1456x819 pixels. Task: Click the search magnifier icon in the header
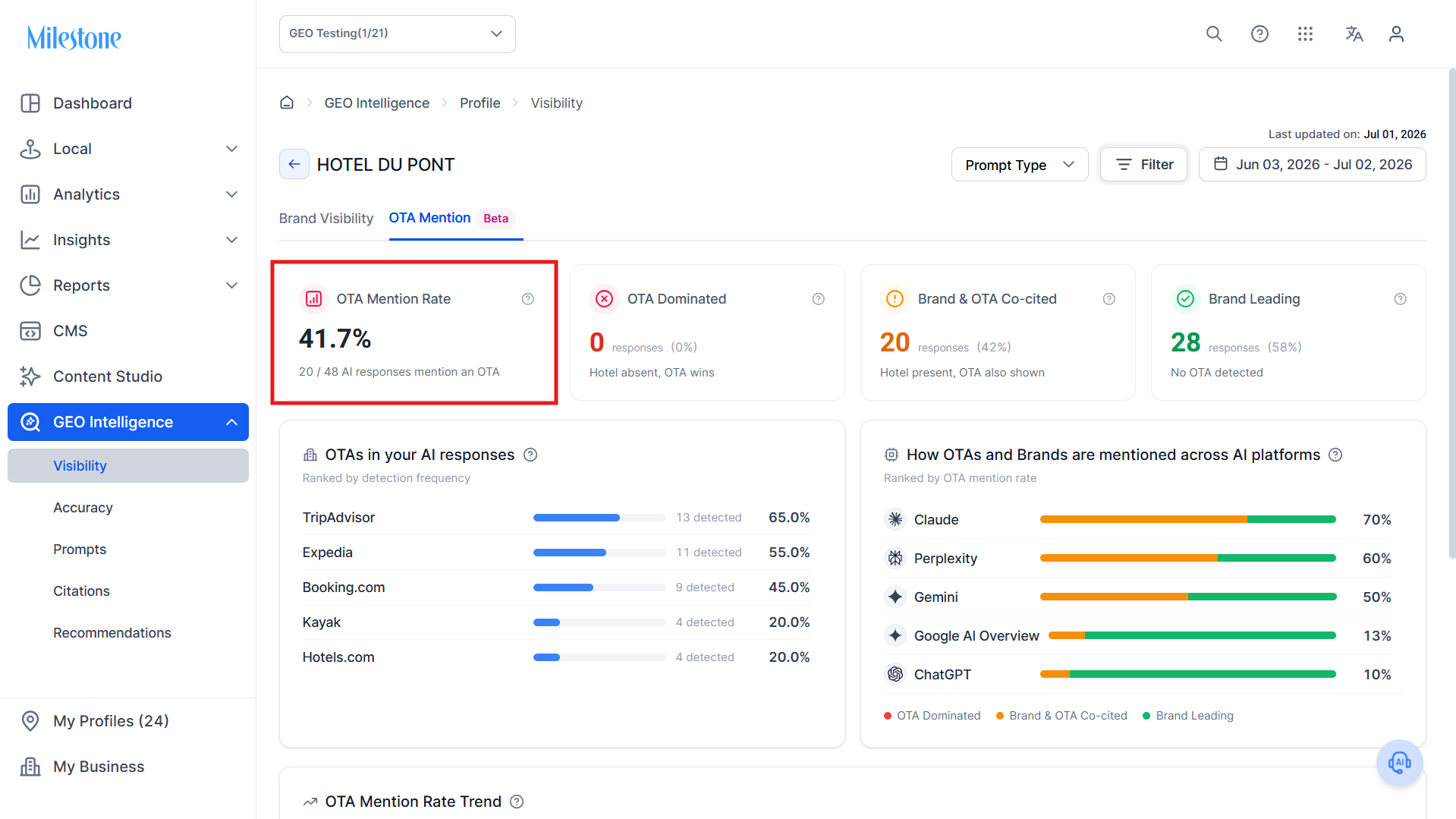click(1214, 34)
